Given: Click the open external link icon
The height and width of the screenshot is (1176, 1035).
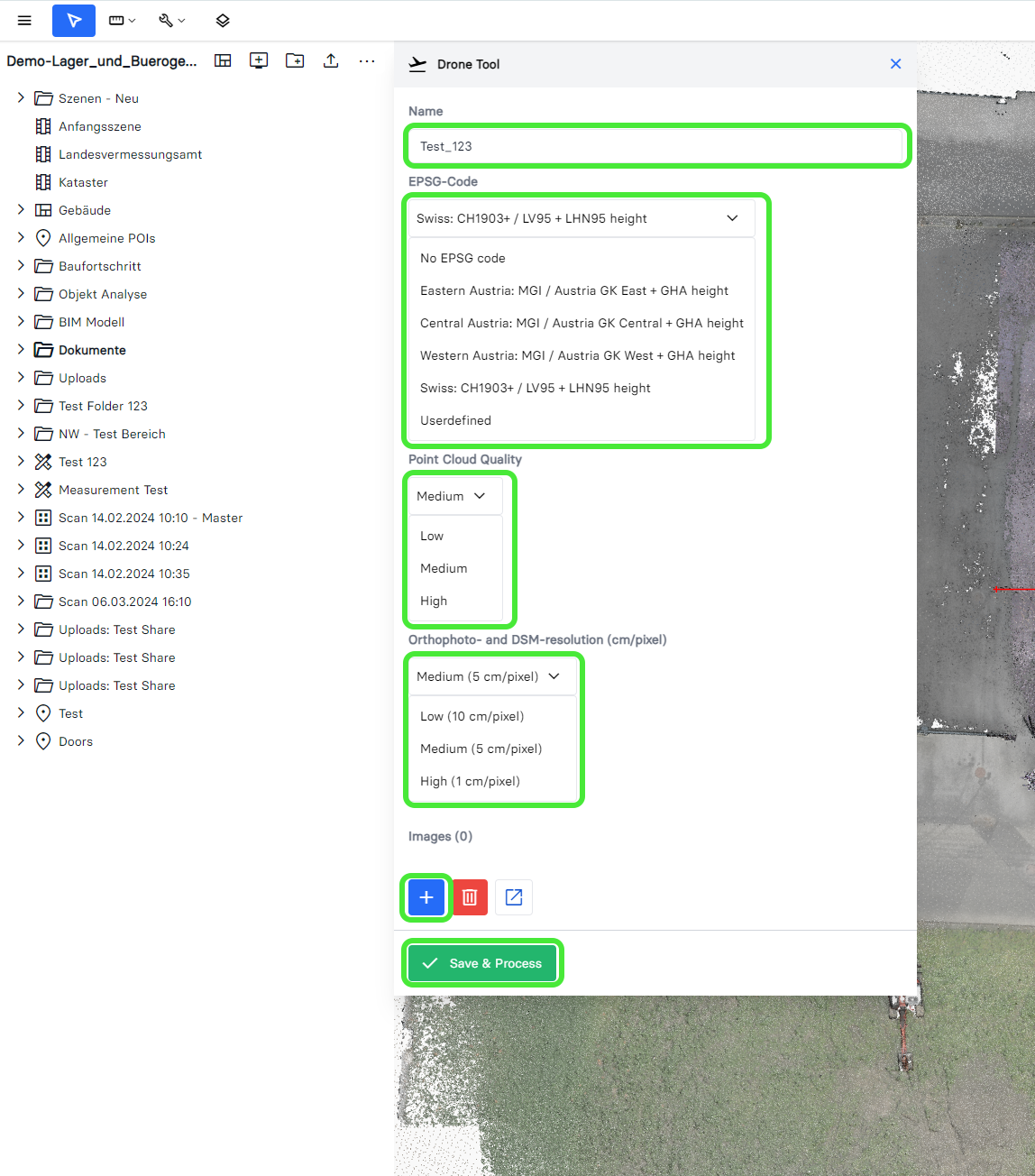Looking at the screenshot, I should [514, 897].
